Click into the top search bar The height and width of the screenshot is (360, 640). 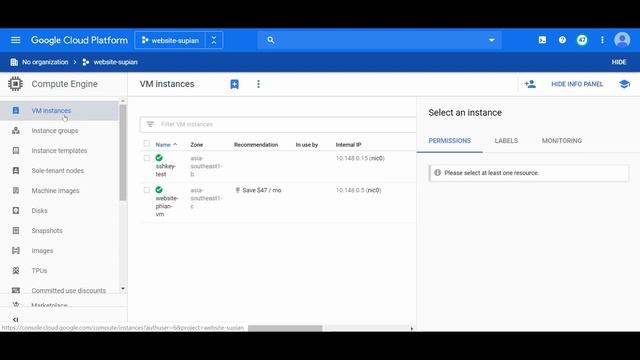[x=379, y=40]
